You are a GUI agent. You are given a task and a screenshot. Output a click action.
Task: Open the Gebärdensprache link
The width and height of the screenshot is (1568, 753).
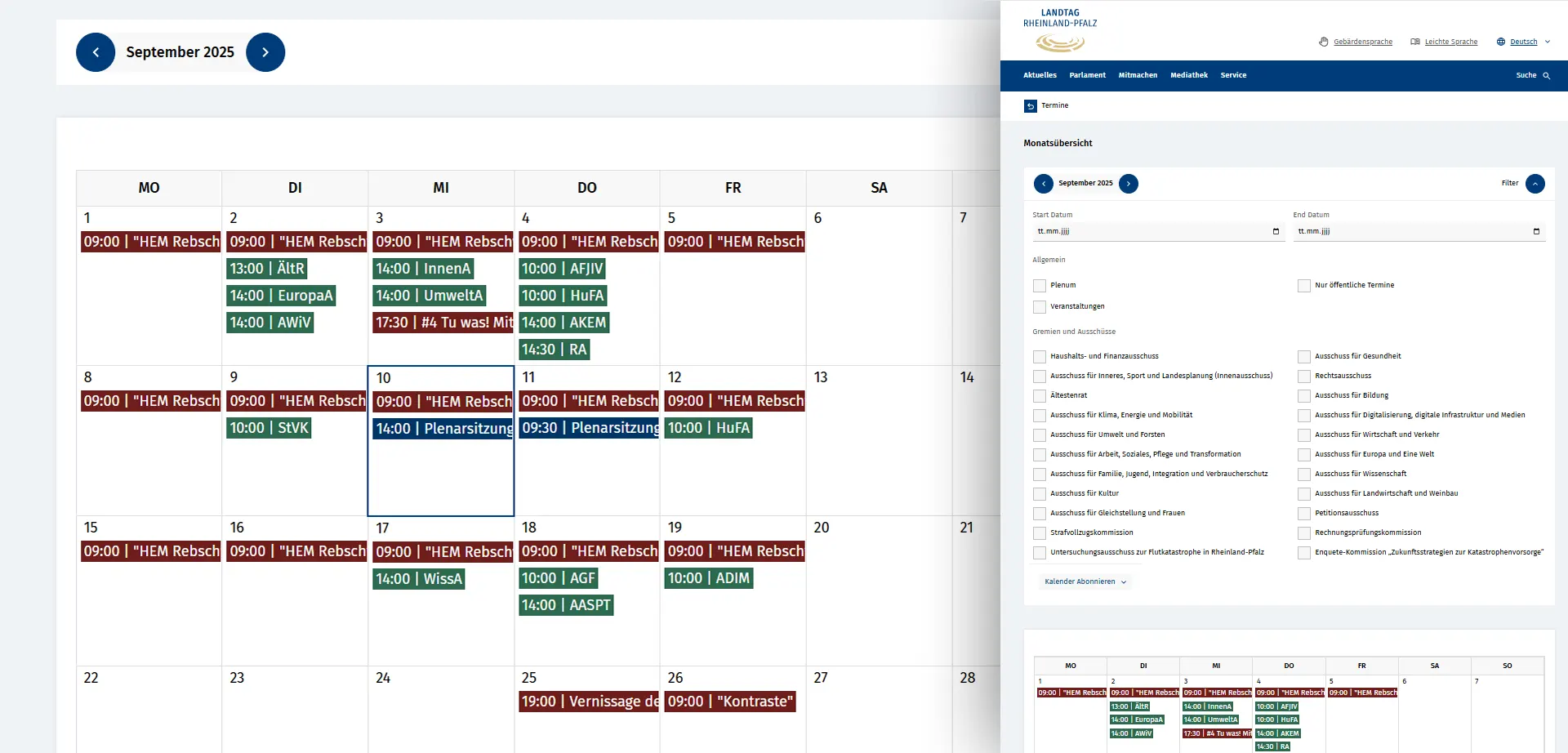[x=1362, y=42]
